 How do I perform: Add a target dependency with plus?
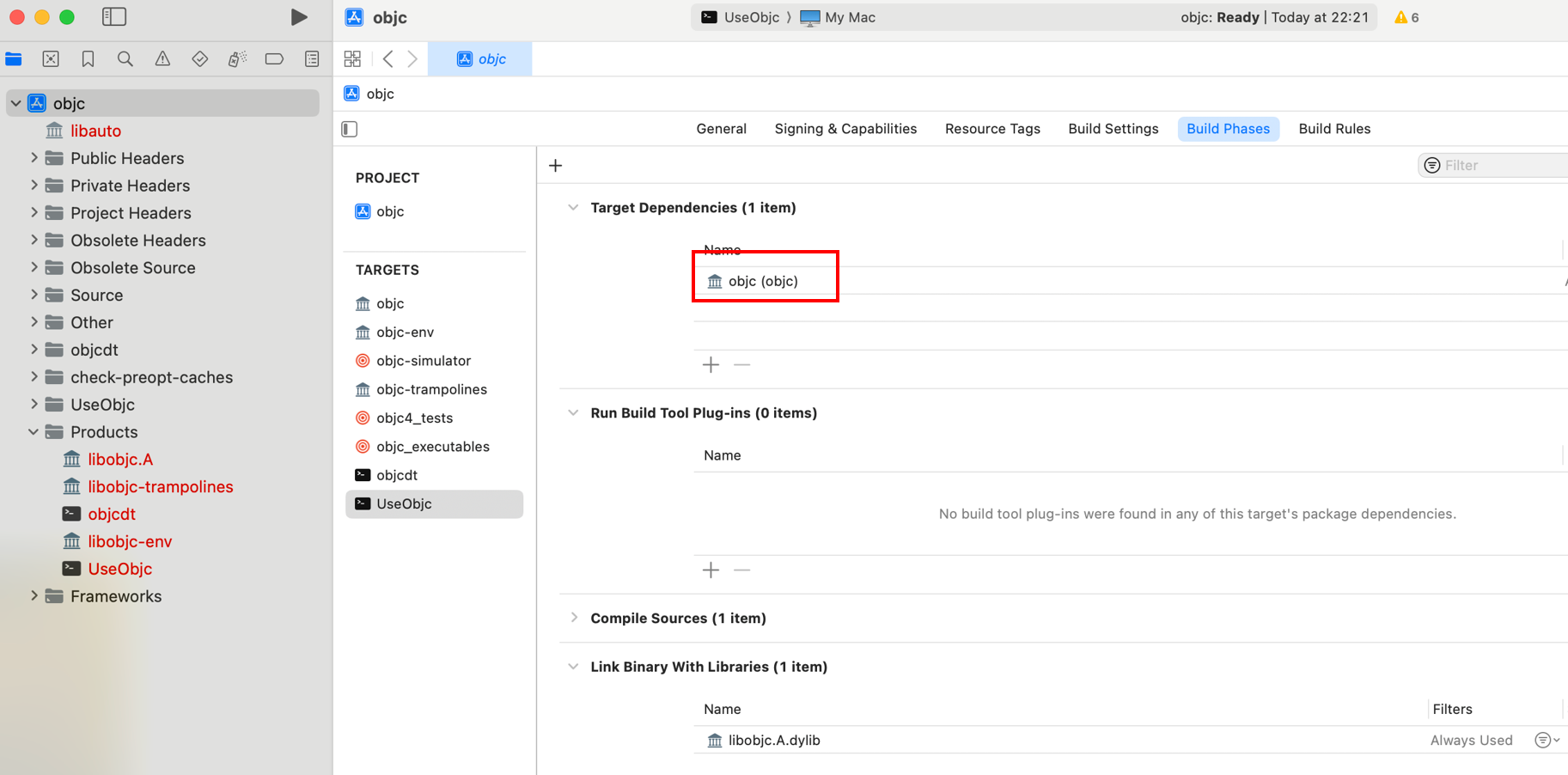pos(711,365)
